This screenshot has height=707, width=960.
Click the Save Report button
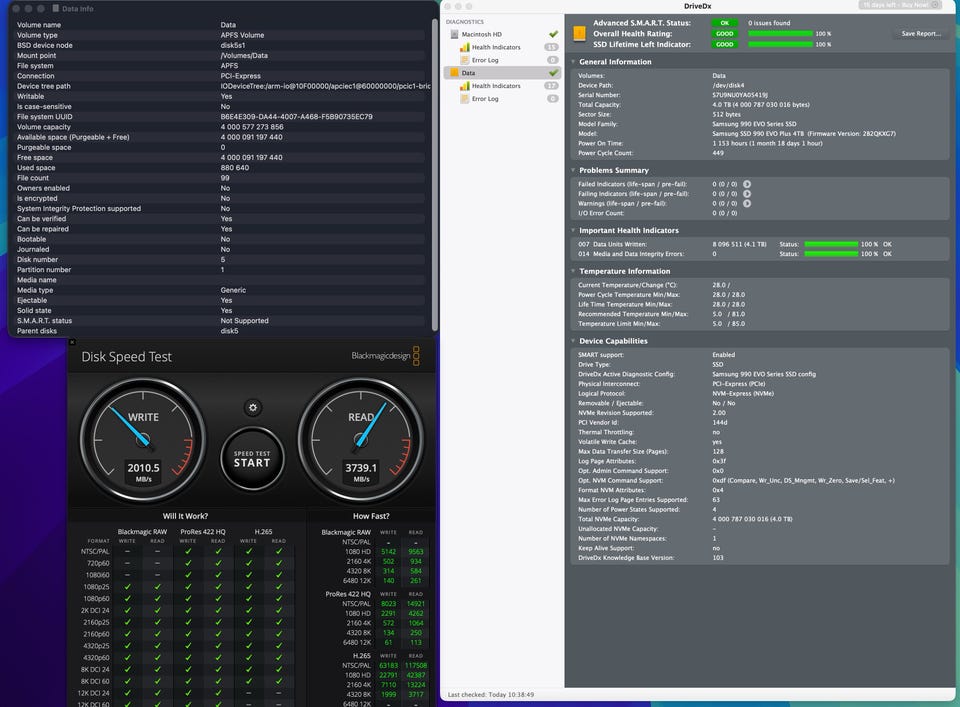point(921,34)
